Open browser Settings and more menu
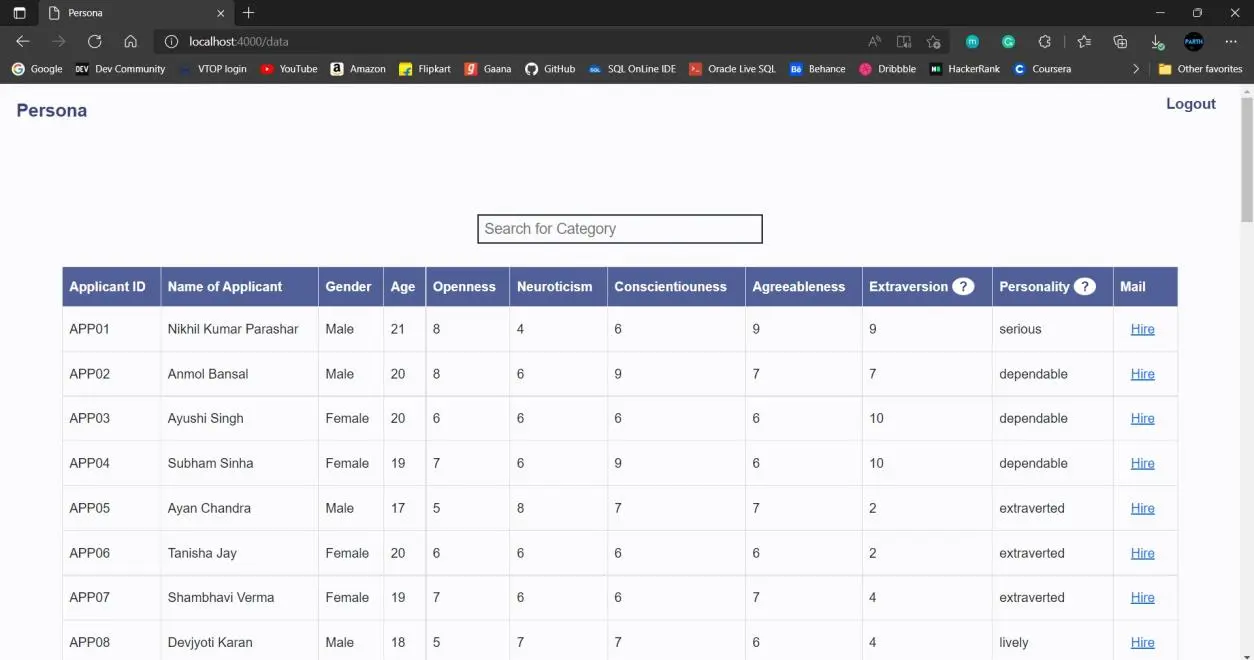This screenshot has height=660, width=1254. 1231,42
